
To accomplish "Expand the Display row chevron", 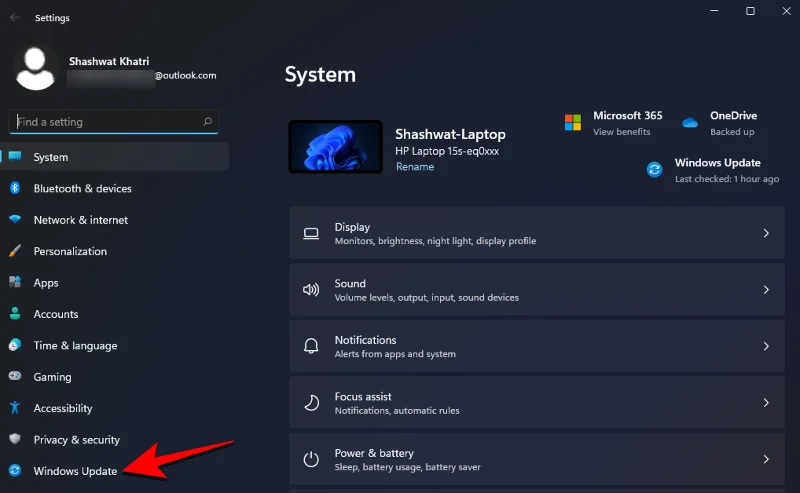I will (x=766, y=233).
